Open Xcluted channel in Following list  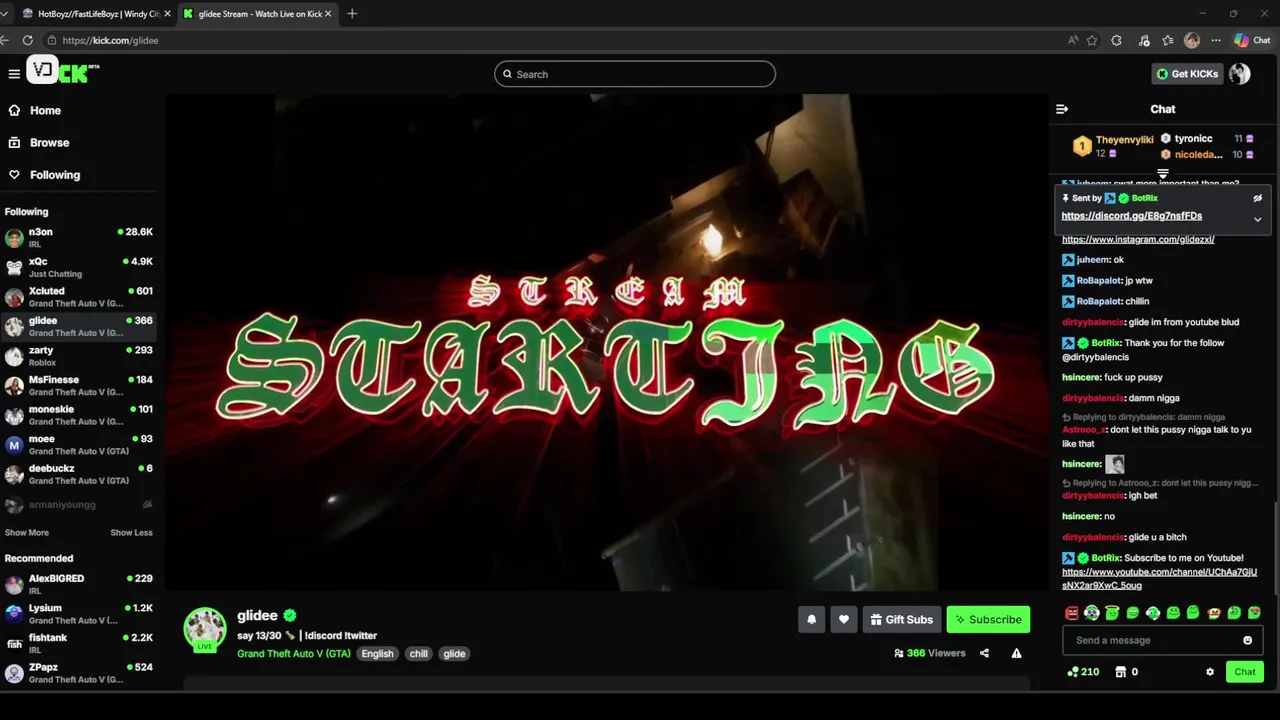pyautogui.click(x=79, y=297)
